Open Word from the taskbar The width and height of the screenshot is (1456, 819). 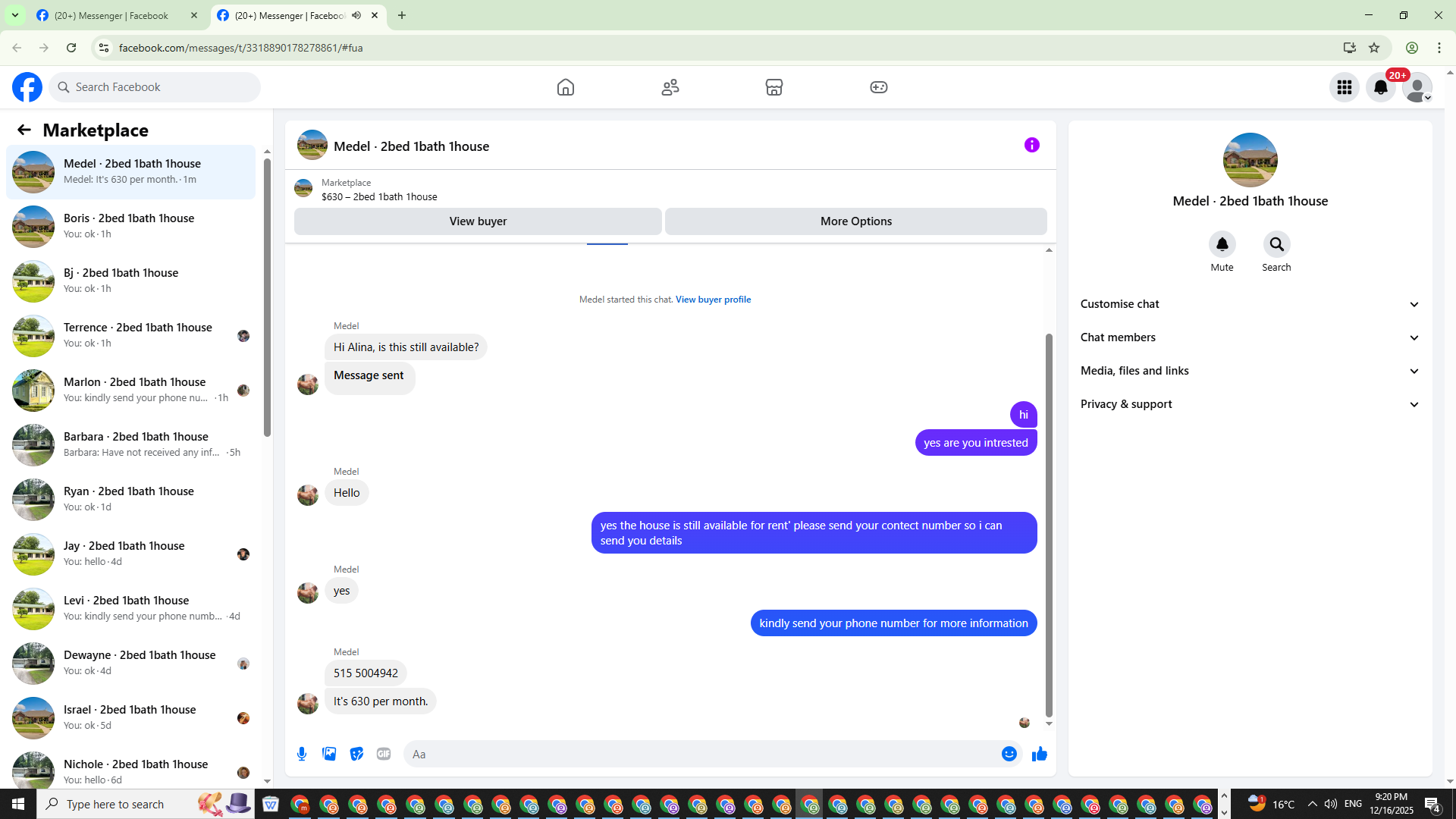[271, 804]
